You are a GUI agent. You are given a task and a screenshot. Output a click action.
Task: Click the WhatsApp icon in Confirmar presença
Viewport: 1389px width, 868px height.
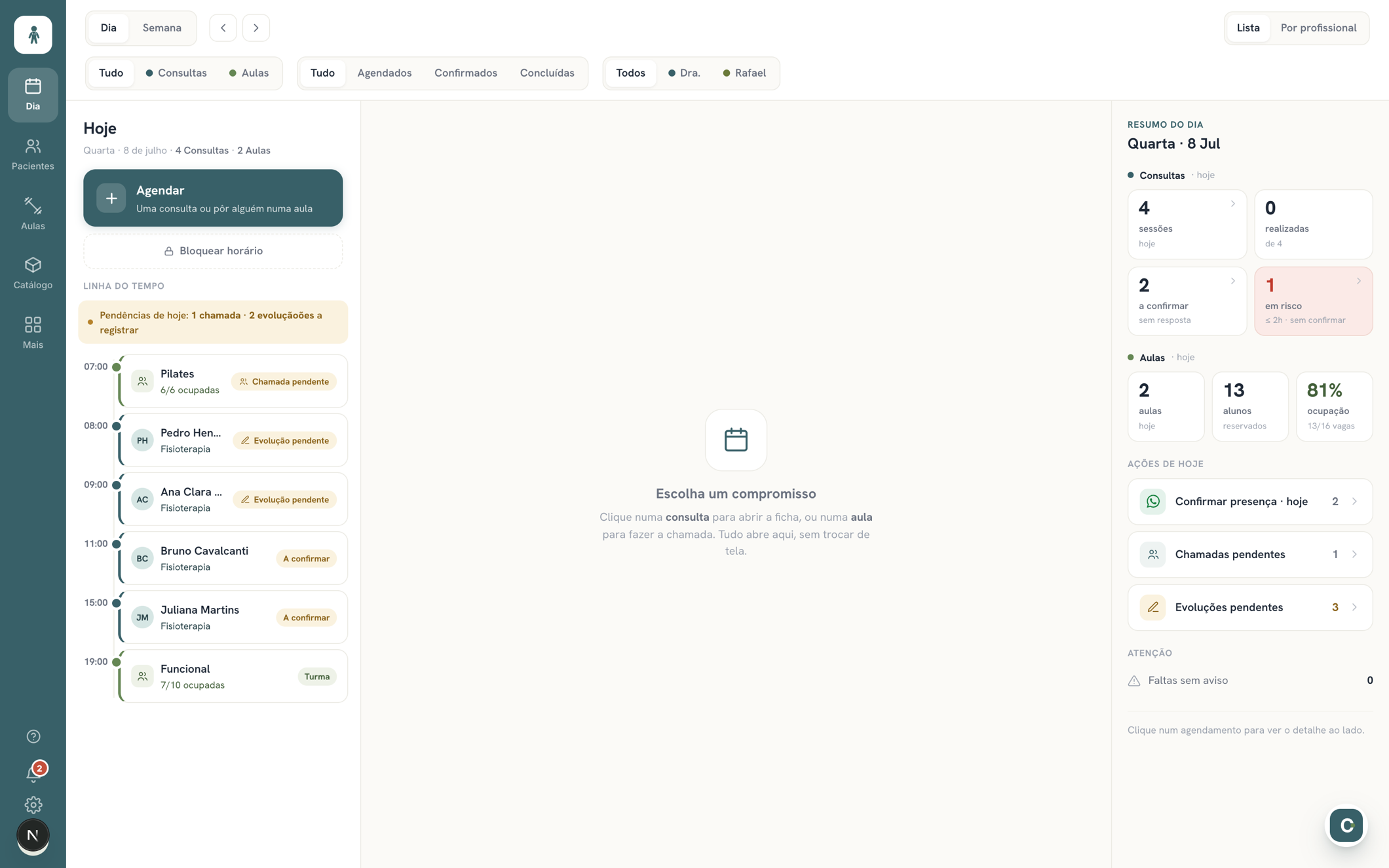[1152, 502]
